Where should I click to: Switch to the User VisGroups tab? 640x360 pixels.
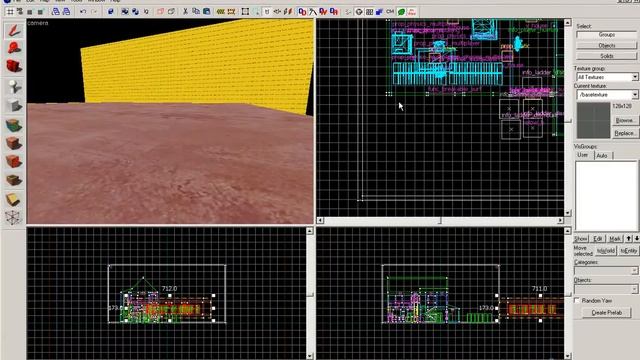(x=583, y=155)
